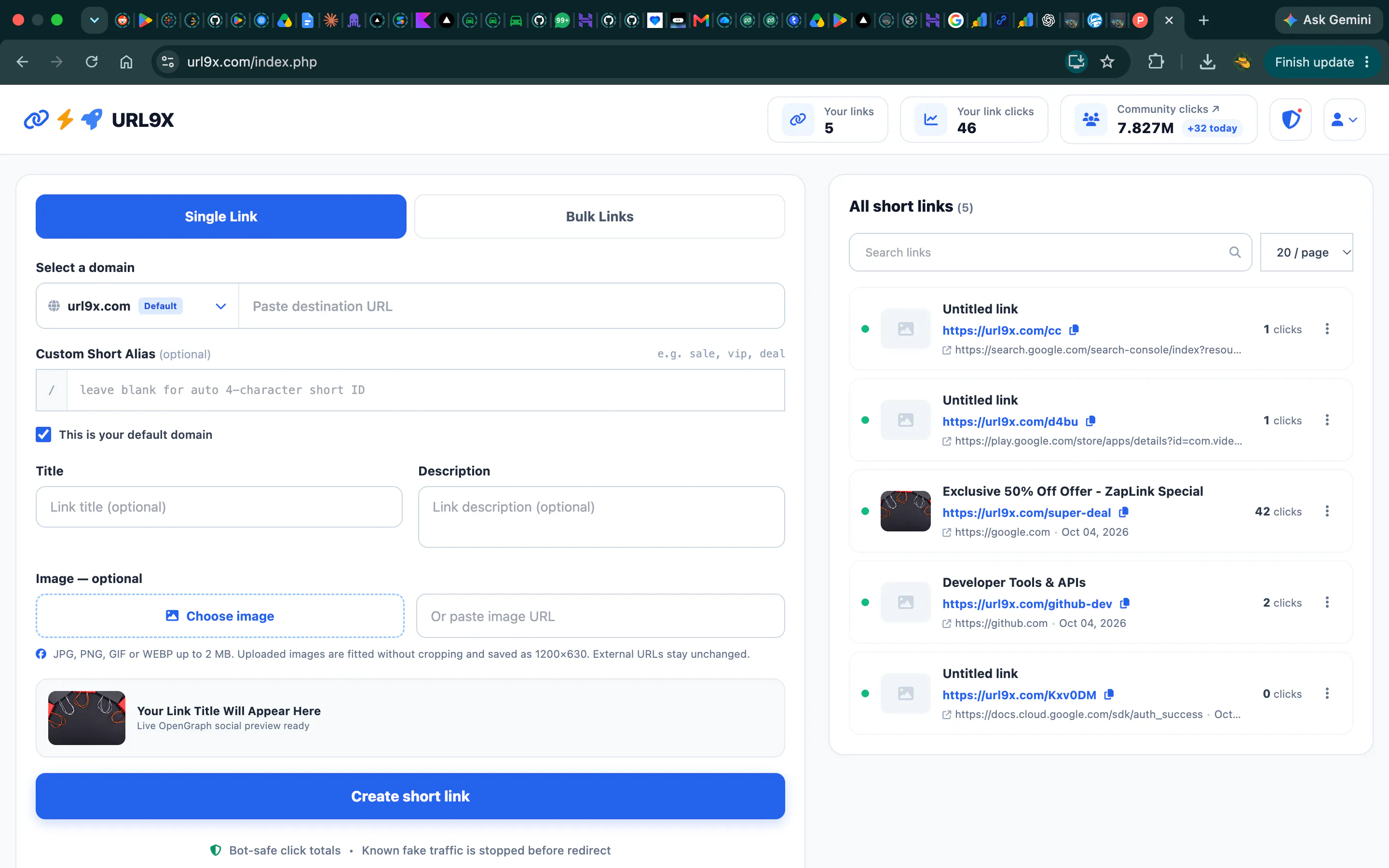The height and width of the screenshot is (868, 1389).
Task: Click the OpenGraph preview thumbnail image
Action: coord(87,718)
